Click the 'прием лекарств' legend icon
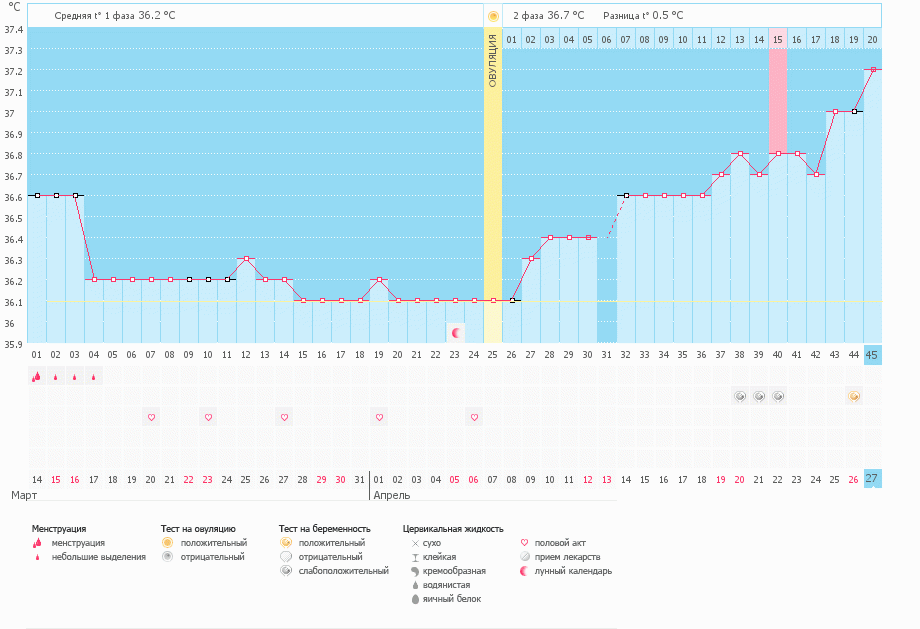This screenshot has width=920, height=629. (x=525, y=557)
